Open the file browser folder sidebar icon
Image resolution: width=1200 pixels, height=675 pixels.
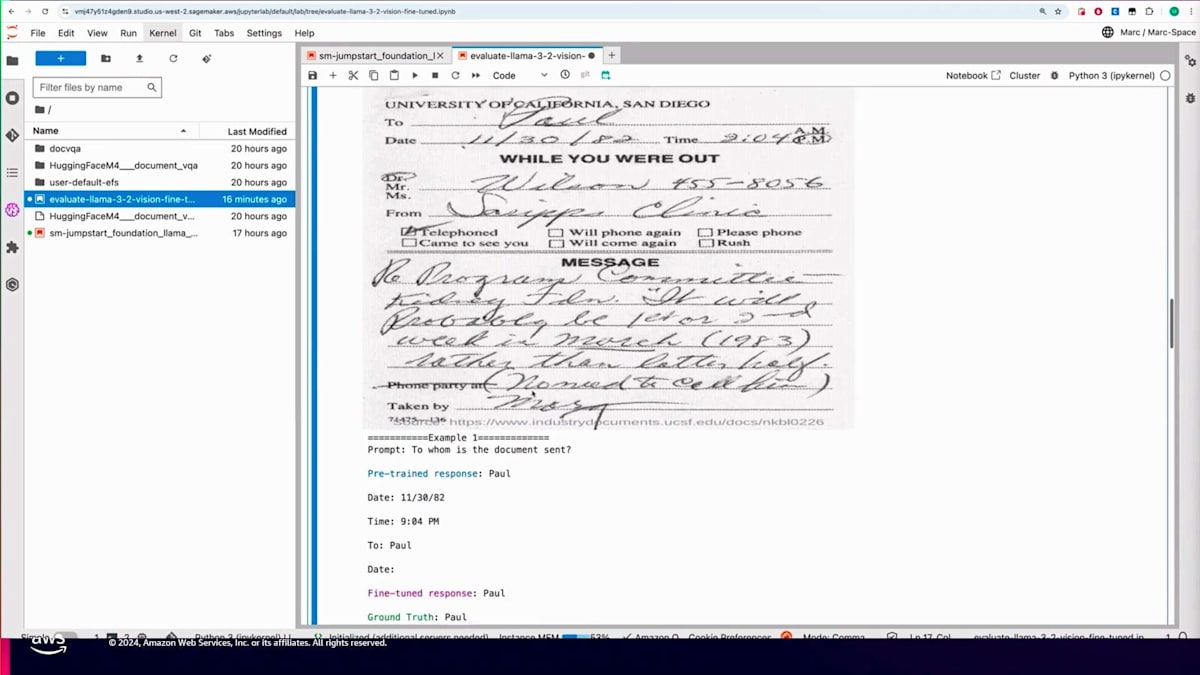point(12,60)
